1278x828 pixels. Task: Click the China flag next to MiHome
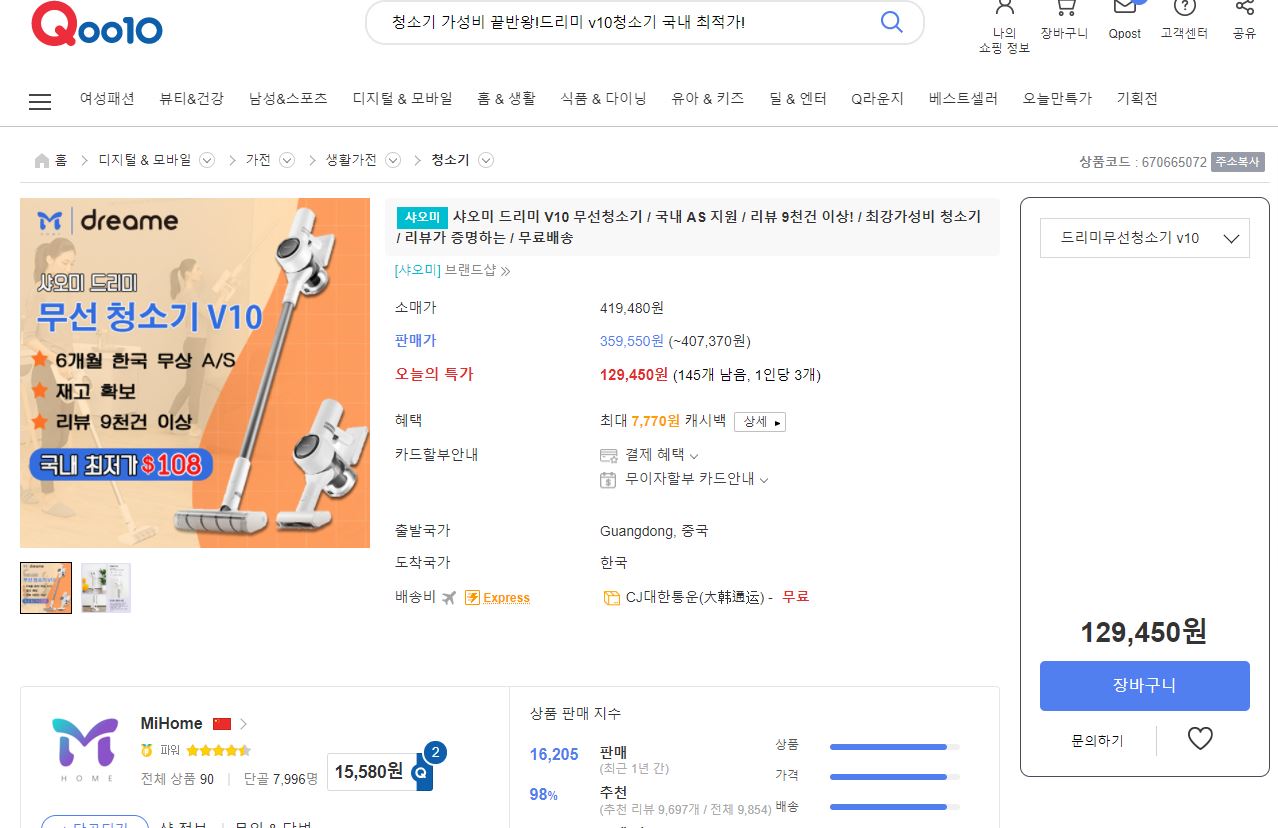pos(222,724)
